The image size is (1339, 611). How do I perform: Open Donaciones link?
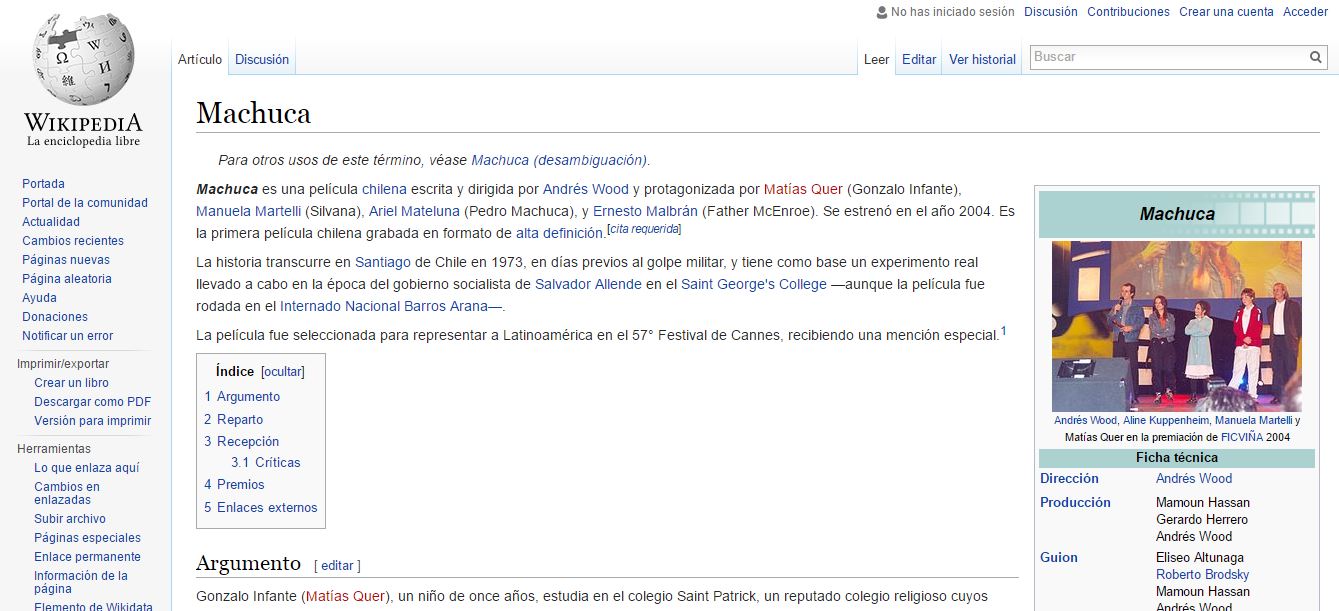coord(55,317)
